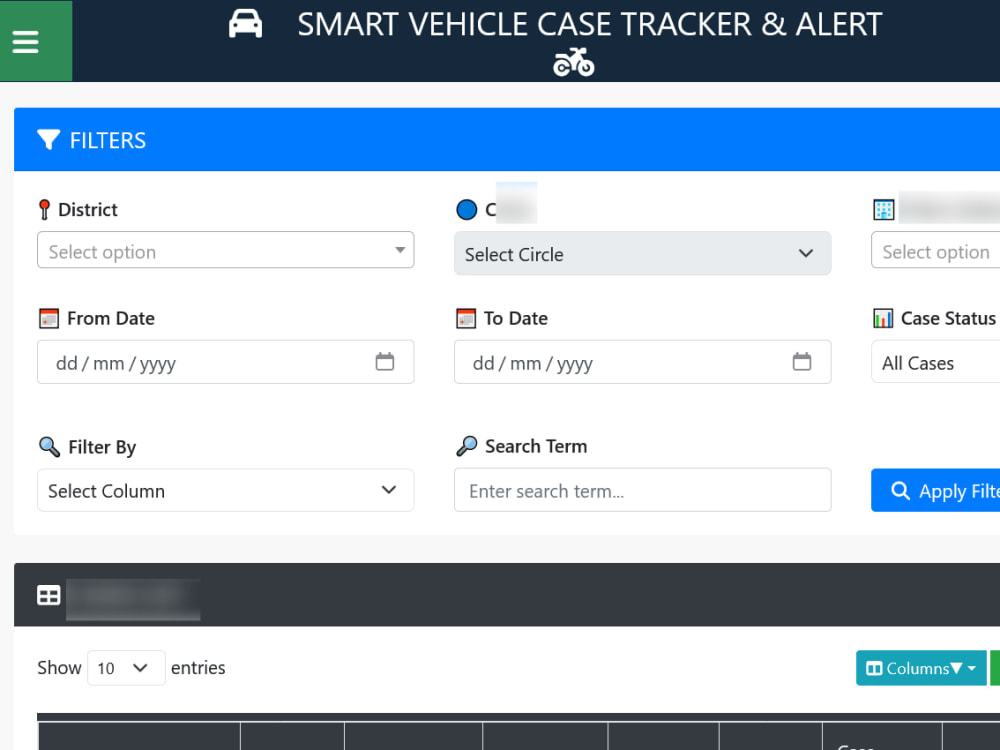Open the Columns visibility dropdown button
This screenshot has width=1000, height=750.
tap(921, 668)
